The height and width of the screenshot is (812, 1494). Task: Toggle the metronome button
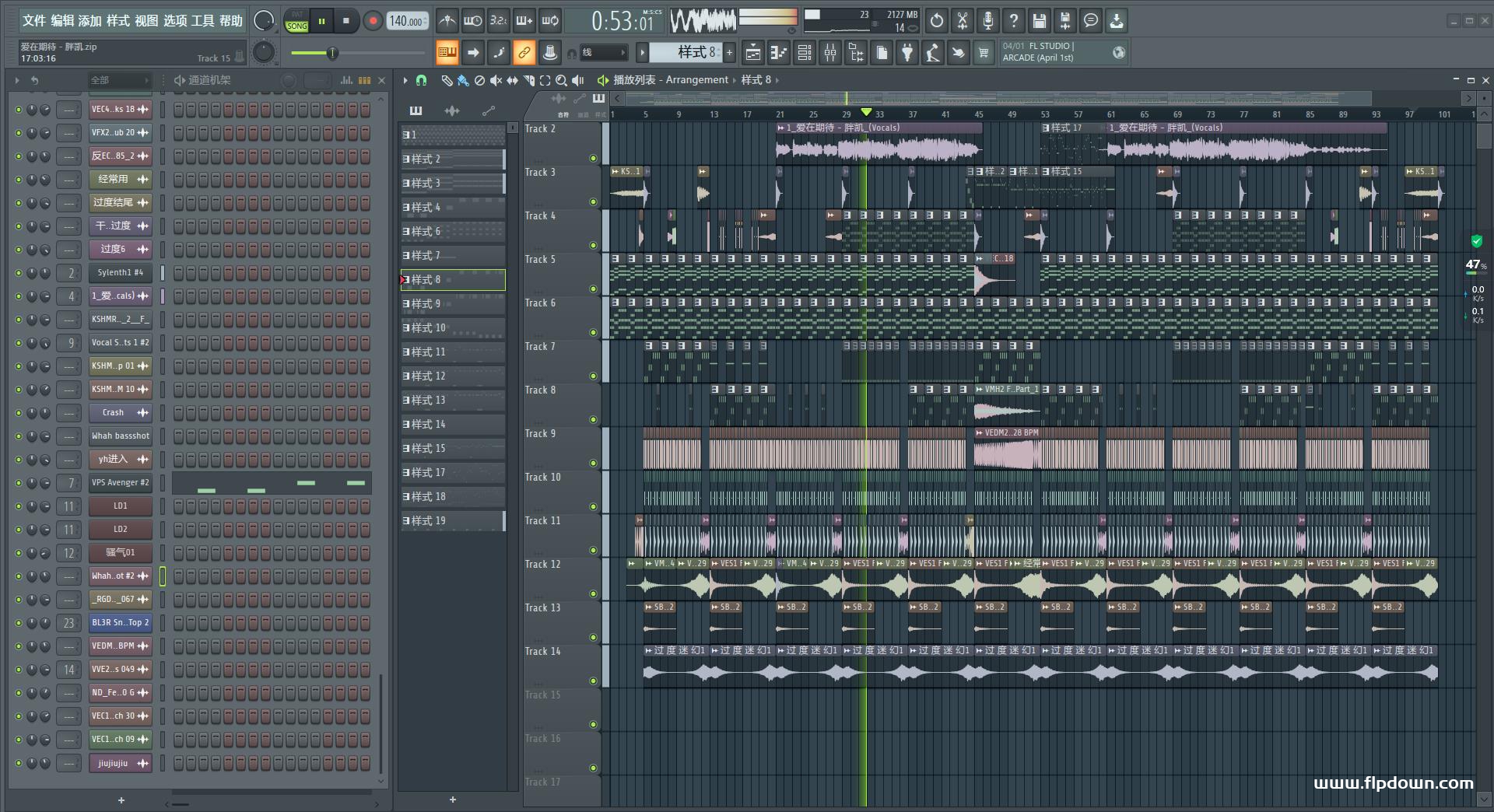tap(447, 21)
